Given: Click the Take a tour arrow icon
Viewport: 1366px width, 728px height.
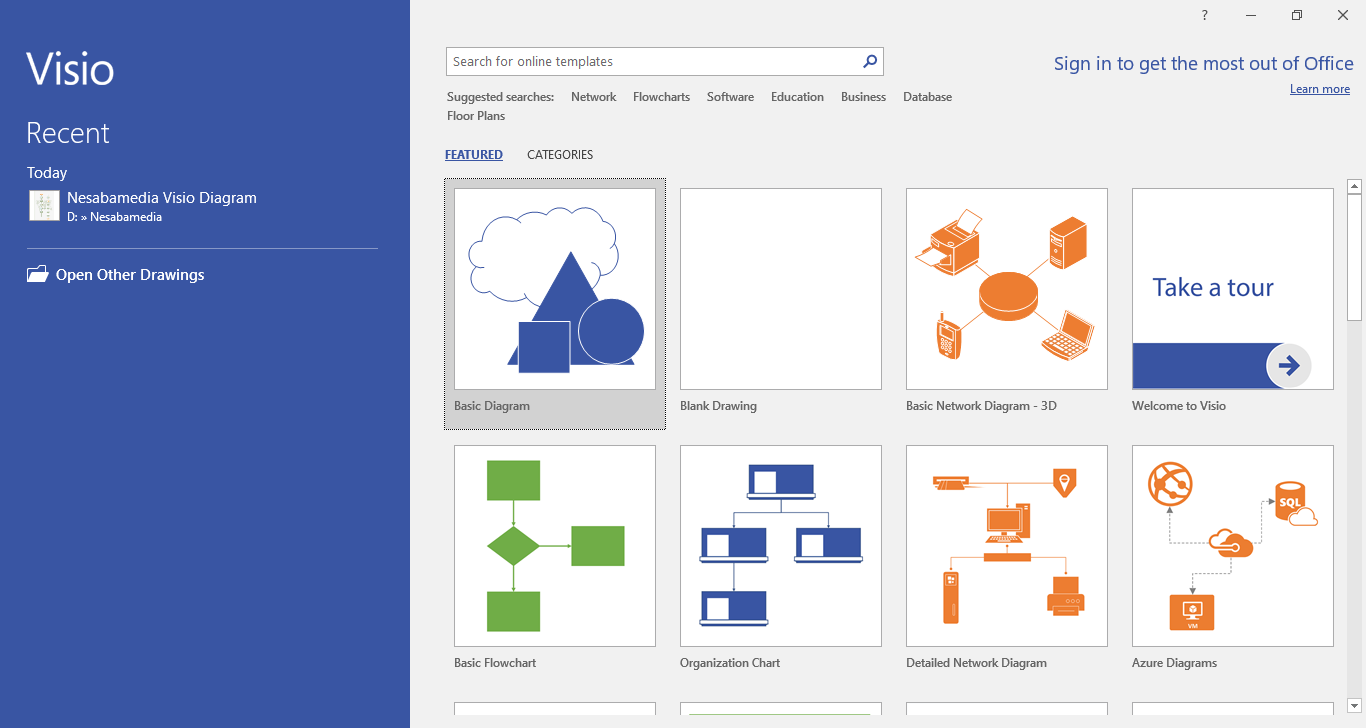Looking at the screenshot, I should click(x=1289, y=365).
